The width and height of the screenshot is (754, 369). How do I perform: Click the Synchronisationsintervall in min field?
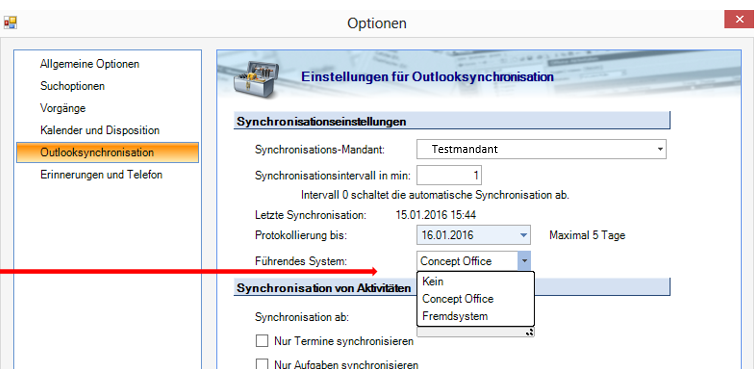(449, 176)
